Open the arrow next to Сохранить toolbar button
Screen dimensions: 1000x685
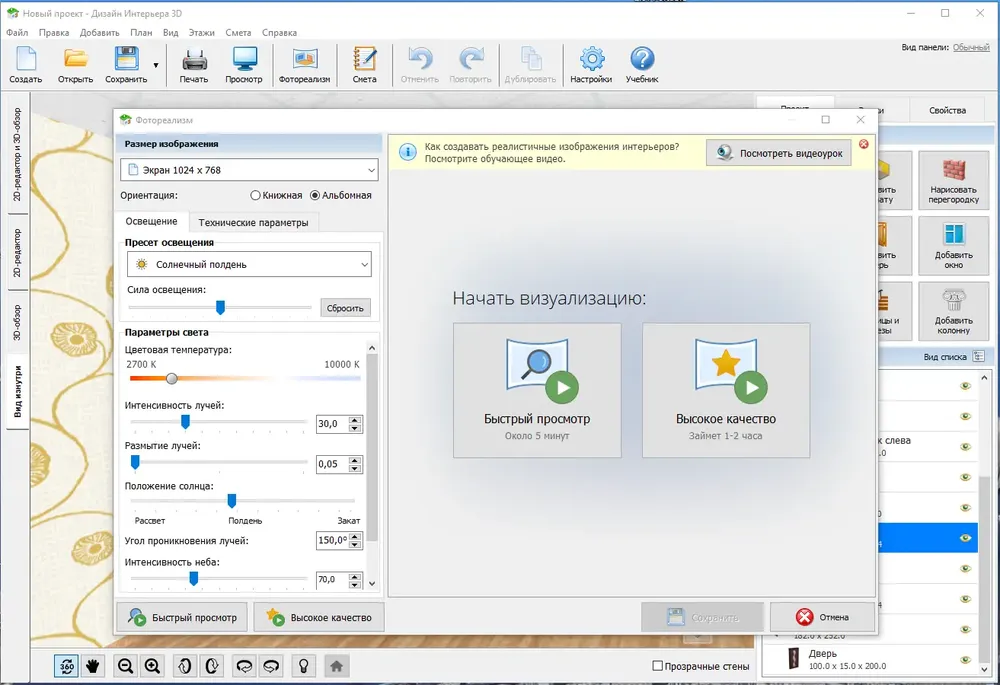[x=156, y=65]
